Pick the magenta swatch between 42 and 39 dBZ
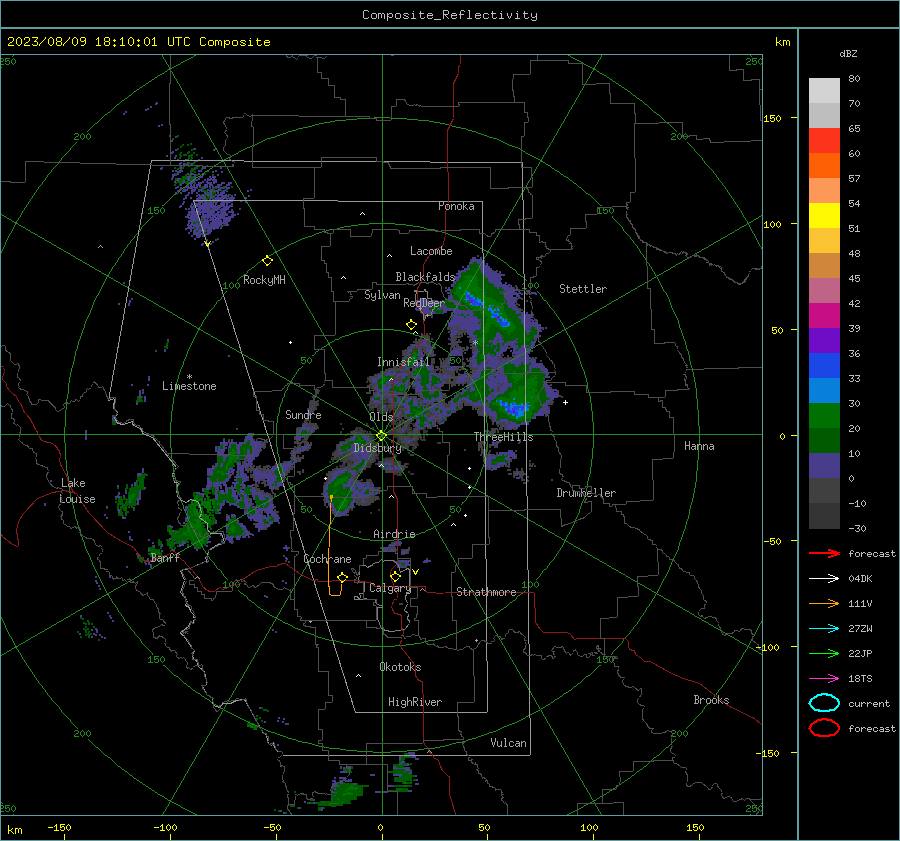The image size is (900, 841). pyautogui.click(x=824, y=316)
